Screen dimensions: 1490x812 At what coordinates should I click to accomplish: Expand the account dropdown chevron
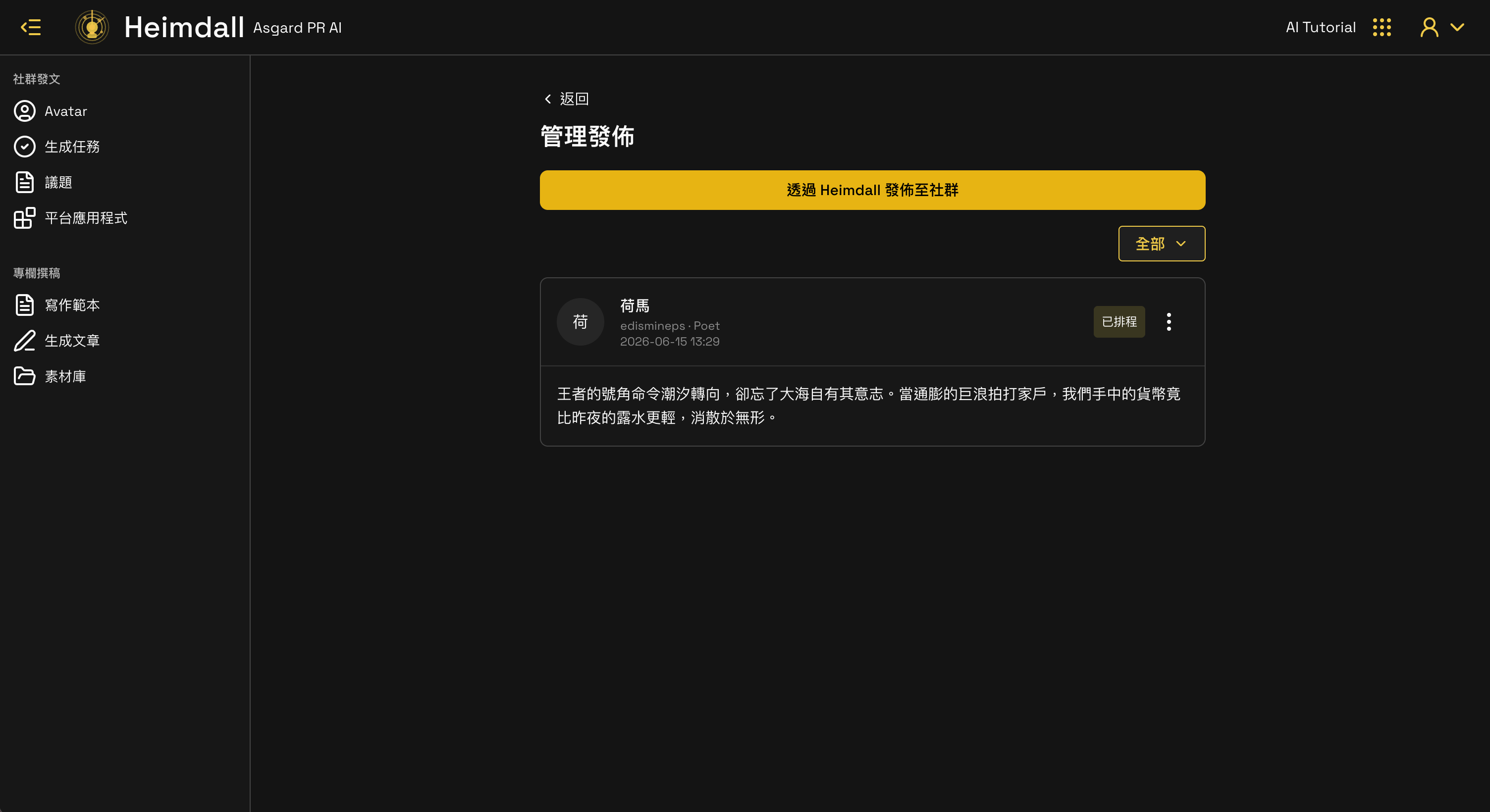[x=1457, y=27]
